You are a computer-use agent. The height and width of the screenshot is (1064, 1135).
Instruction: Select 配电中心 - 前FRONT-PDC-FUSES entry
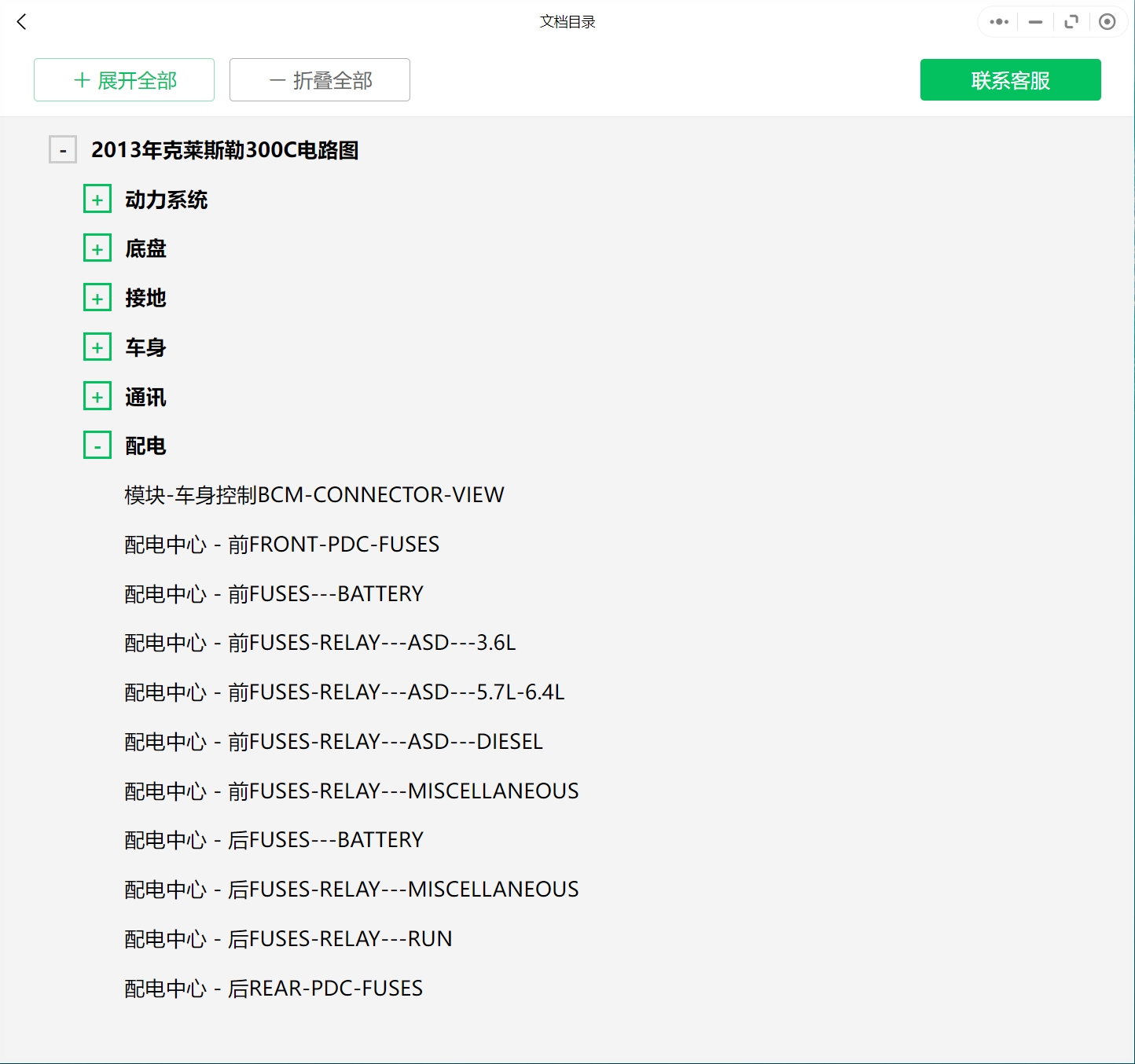pyautogui.click(x=281, y=544)
